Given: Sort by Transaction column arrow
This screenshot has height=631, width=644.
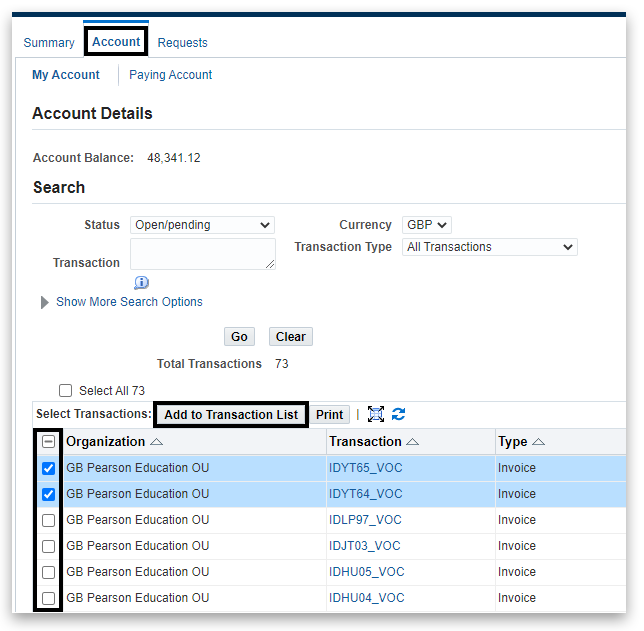Looking at the screenshot, I should [x=413, y=442].
